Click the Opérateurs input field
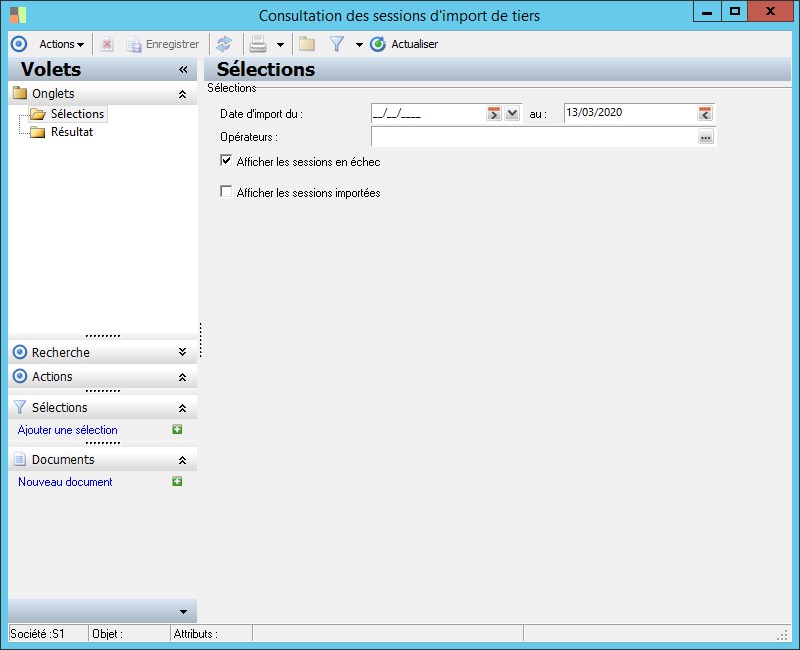This screenshot has height=650, width=800. [x=534, y=137]
